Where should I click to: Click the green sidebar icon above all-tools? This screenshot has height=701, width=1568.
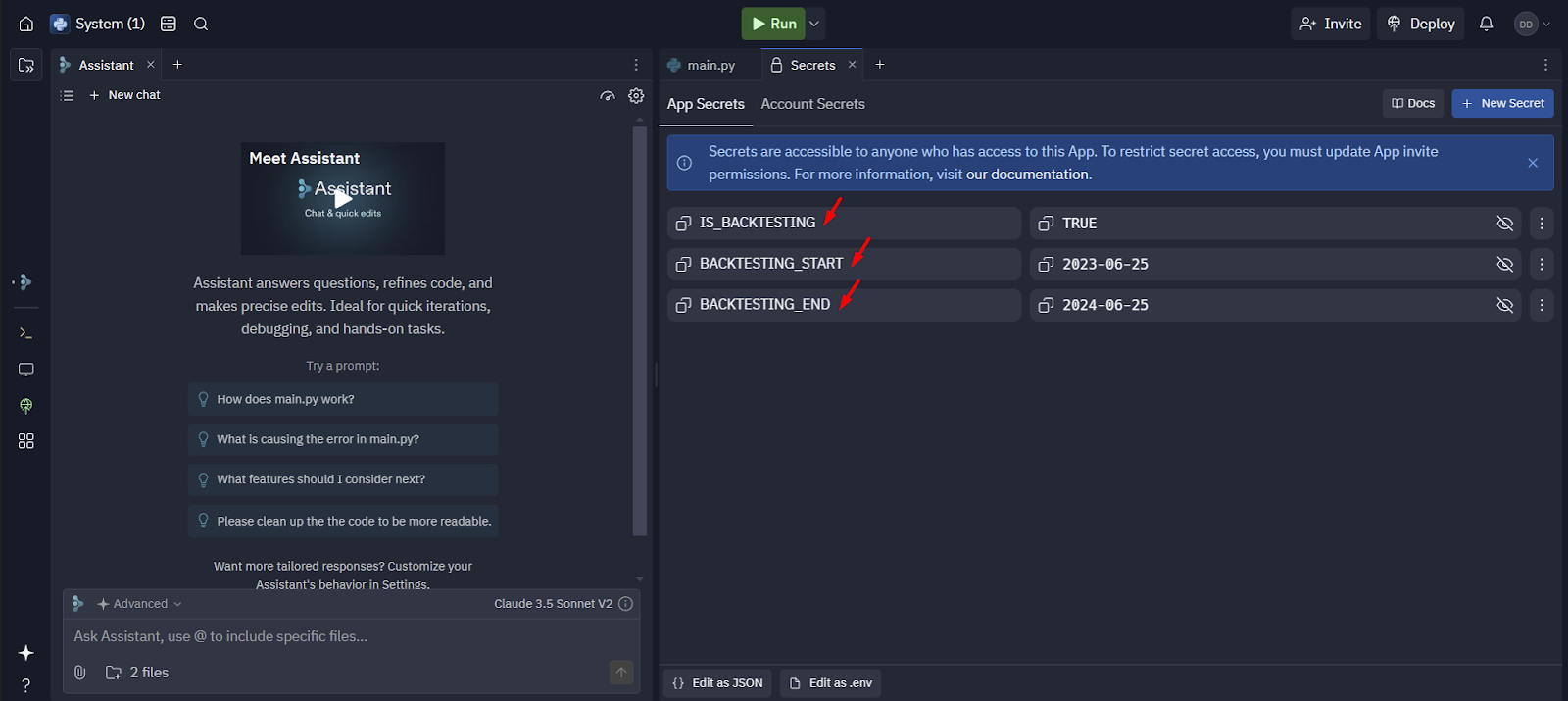click(x=26, y=406)
